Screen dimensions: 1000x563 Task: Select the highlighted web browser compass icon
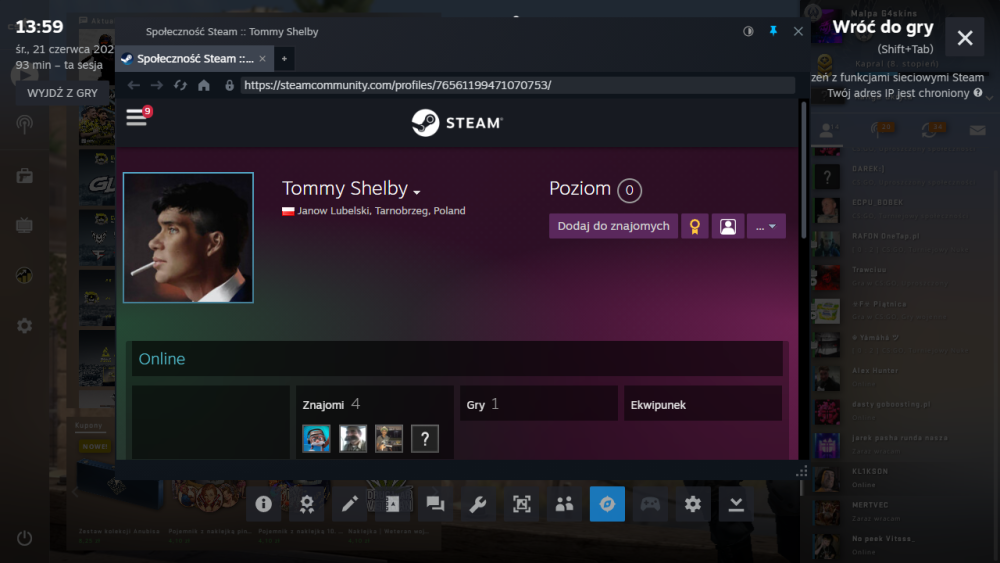(x=607, y=504)
